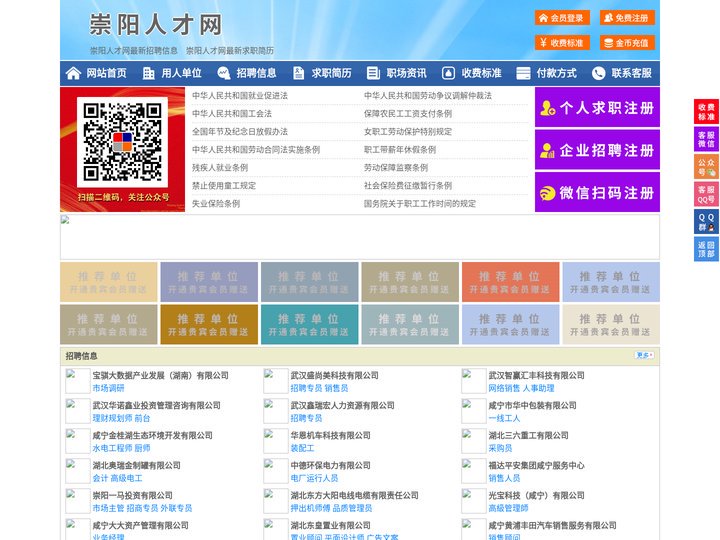Click the logo image beside 湖北奥瑞金制罐有限公司

(x=77, y=471)
